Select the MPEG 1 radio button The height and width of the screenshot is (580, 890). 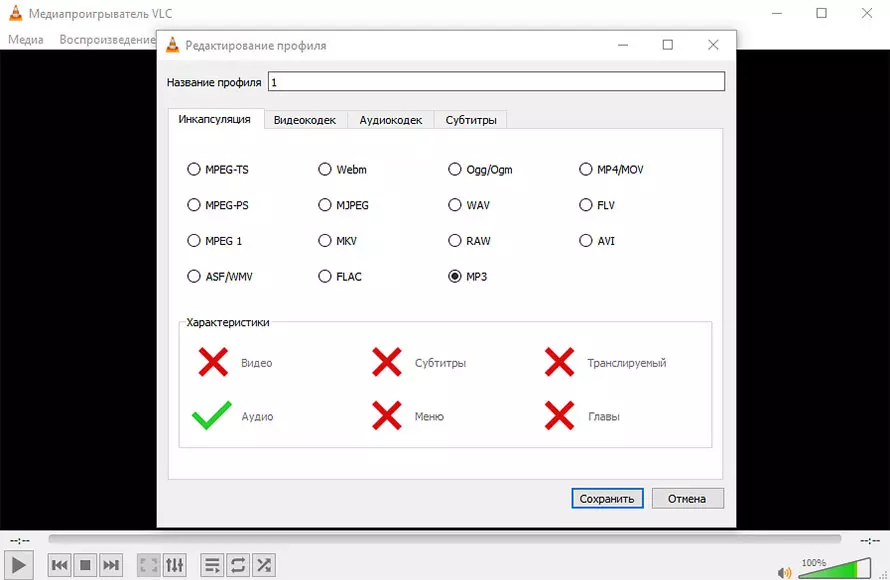point(194,241)
